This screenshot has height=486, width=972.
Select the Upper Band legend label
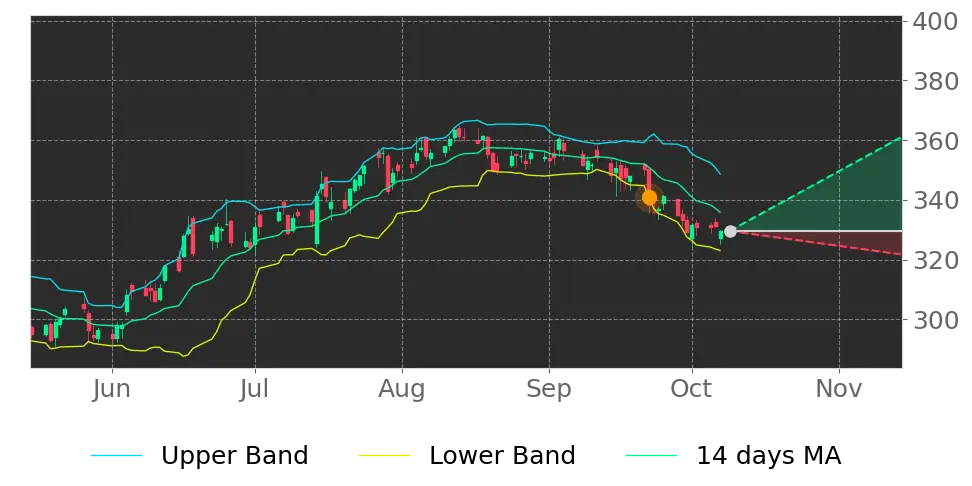pos(234,456)
